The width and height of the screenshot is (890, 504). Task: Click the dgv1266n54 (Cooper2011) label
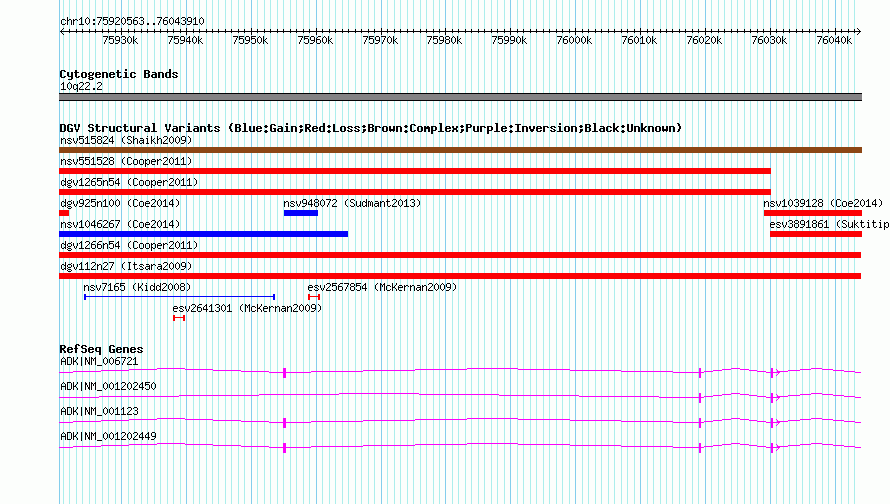(129, 245)
